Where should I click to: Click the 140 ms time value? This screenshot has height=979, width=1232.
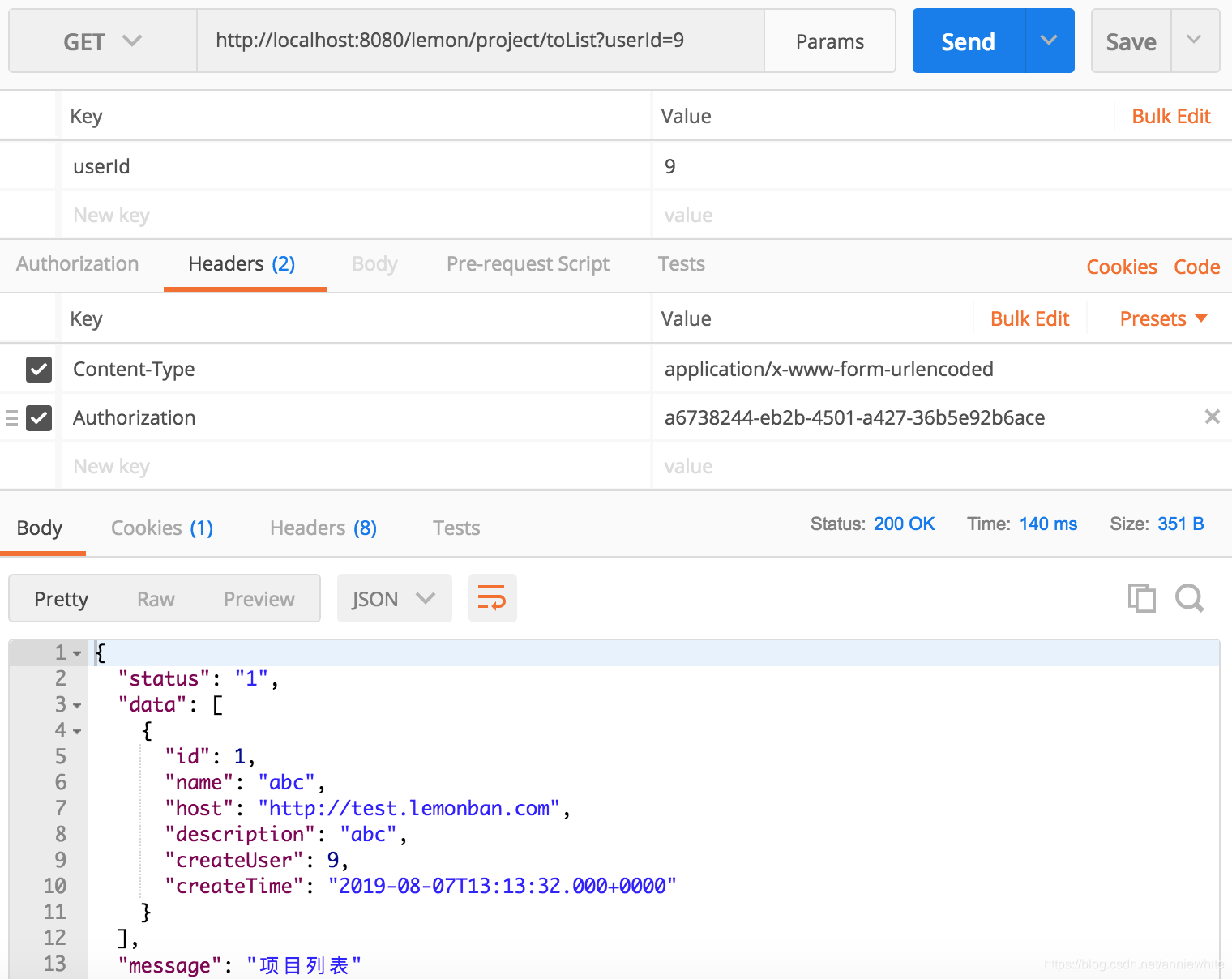[x=1048, y=524]
